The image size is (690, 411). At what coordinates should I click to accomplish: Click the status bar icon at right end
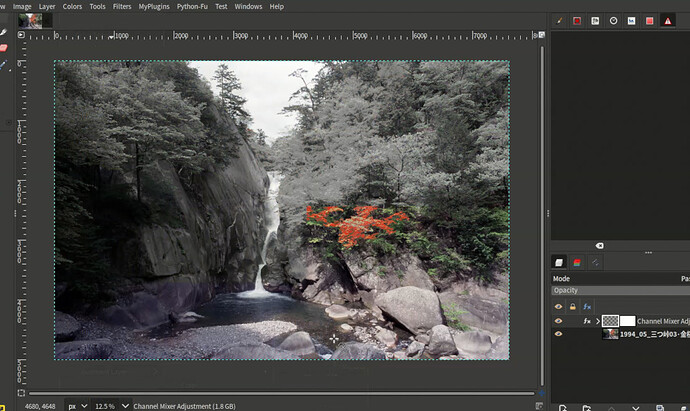click(x=539, y=406)
